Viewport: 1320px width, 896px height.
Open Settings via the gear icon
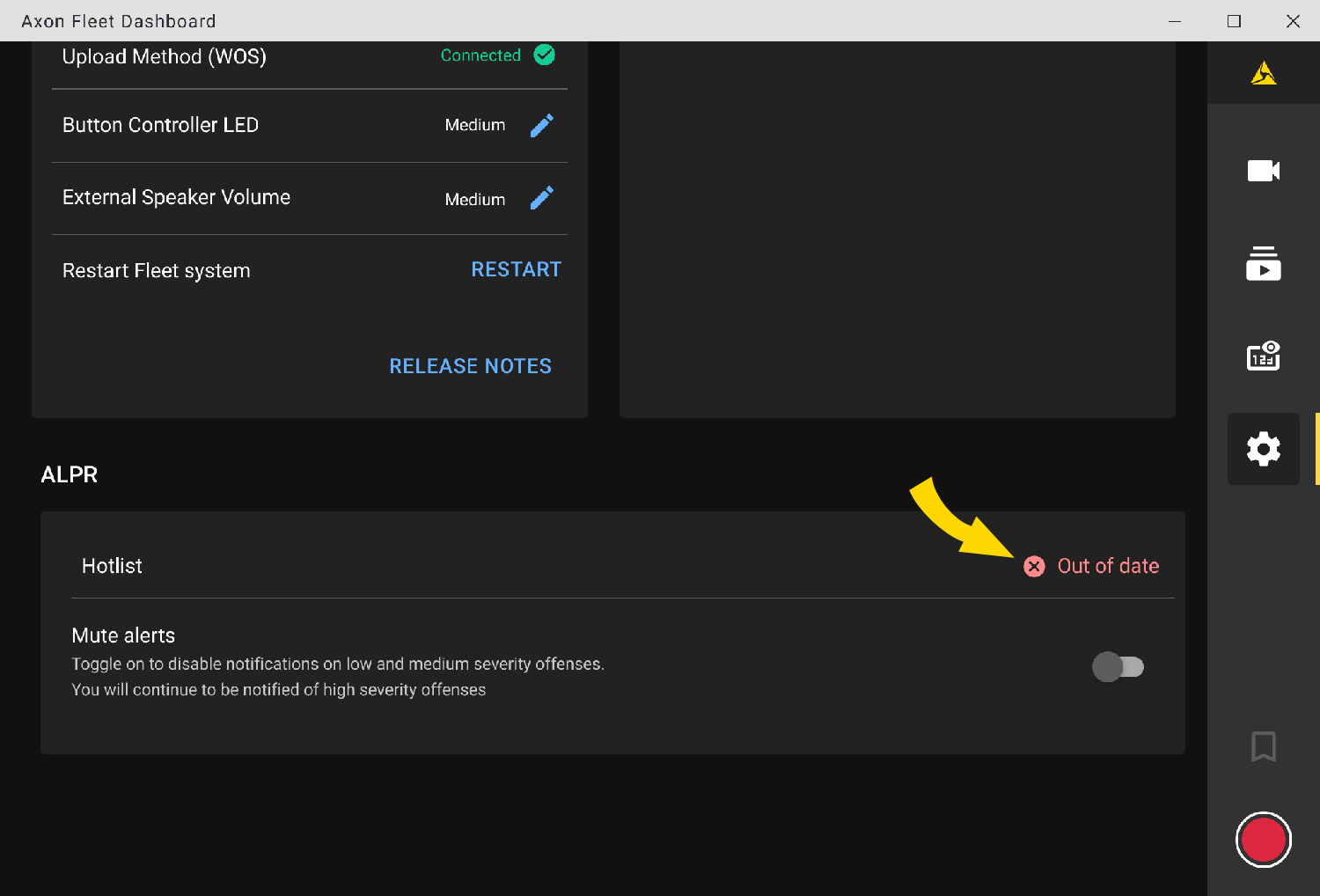point(1263,449)
